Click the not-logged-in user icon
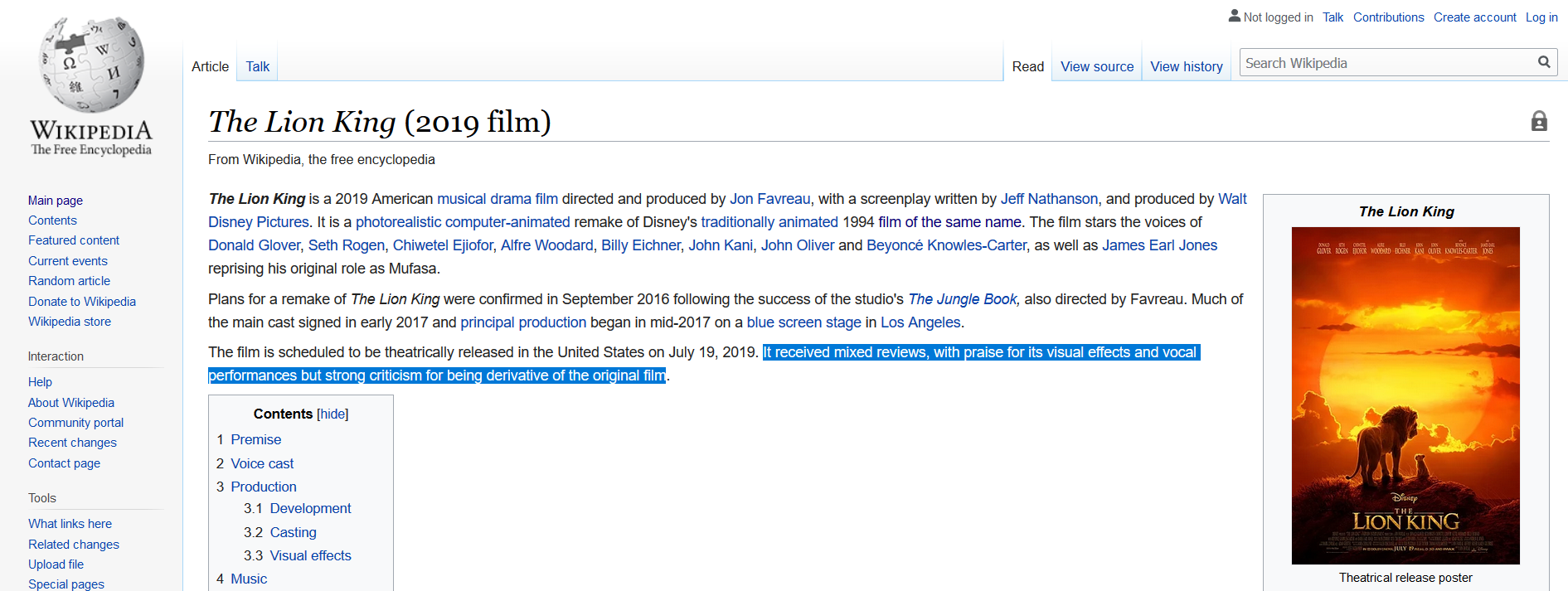The width and height of the screenshot is (1568, 591). click(x=1234, y=16)
